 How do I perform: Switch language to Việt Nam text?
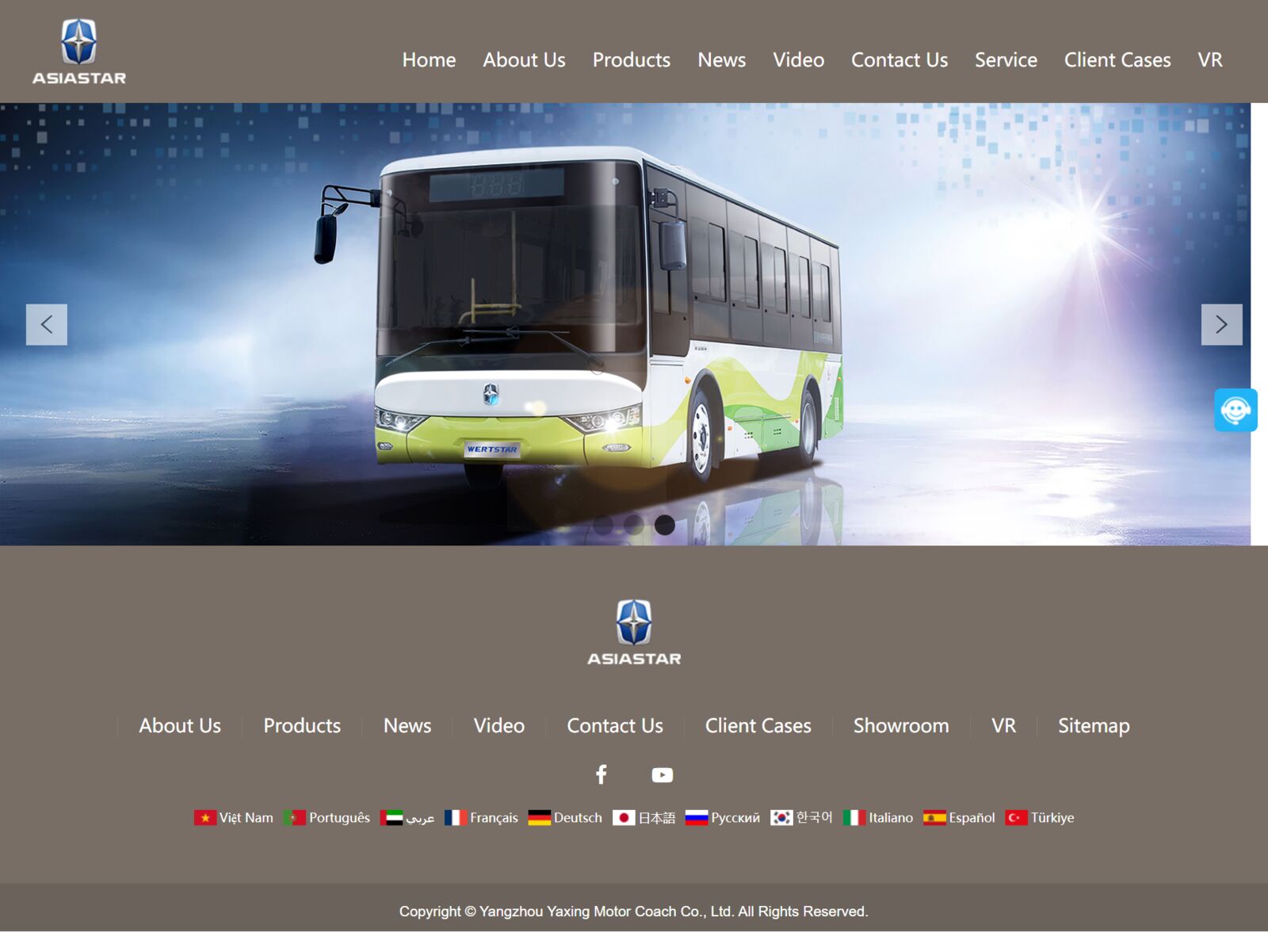click(246, 817)
